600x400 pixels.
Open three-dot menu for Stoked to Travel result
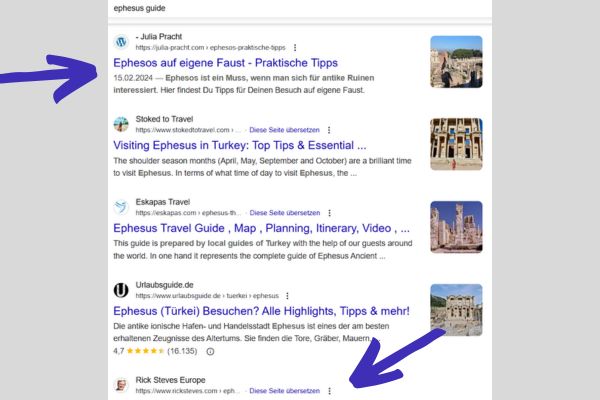tap(329, 130)
